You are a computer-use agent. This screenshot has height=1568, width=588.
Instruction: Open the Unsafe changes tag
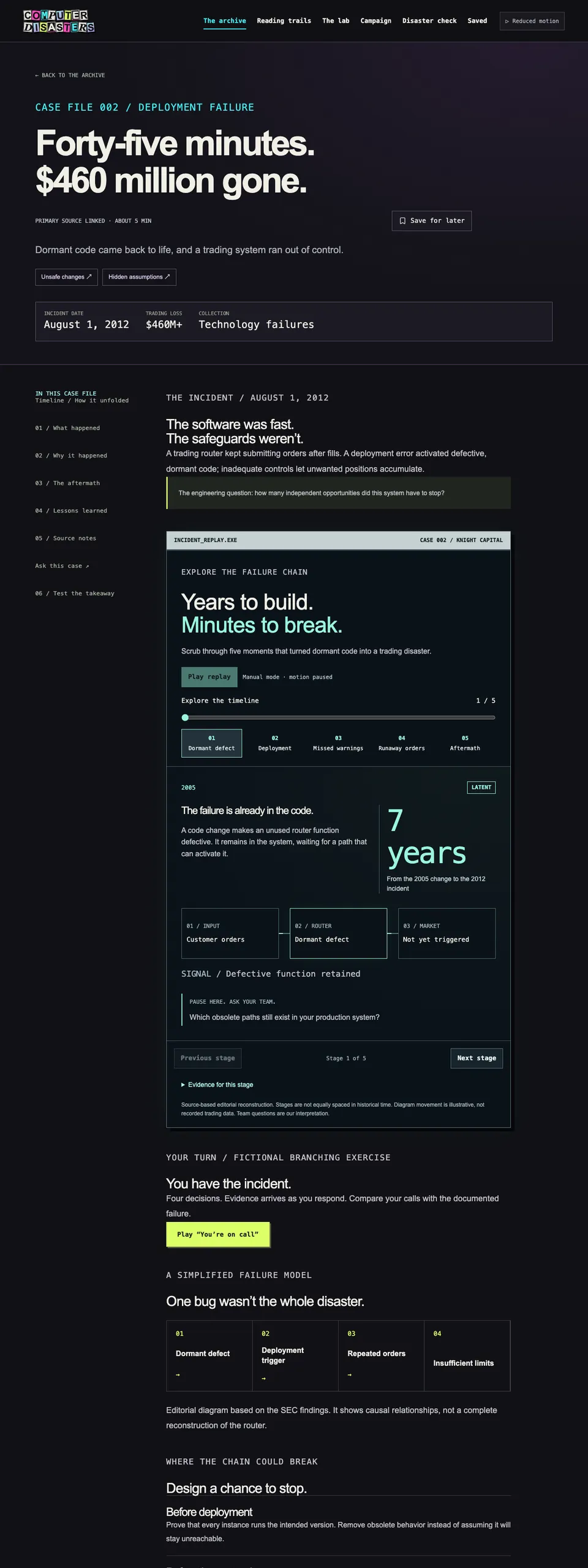[66, 277]
